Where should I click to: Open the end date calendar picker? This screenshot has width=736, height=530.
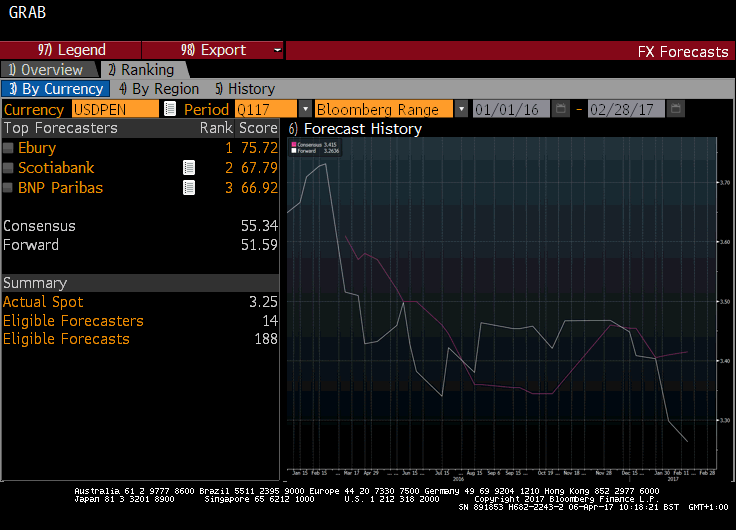(675, 109)
